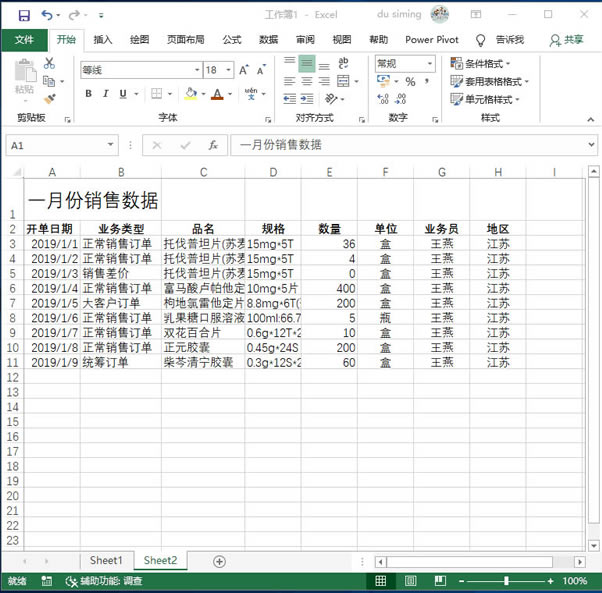
Task: Select cell containing 富马酸卢帕他定
Action: click(203, 288)
